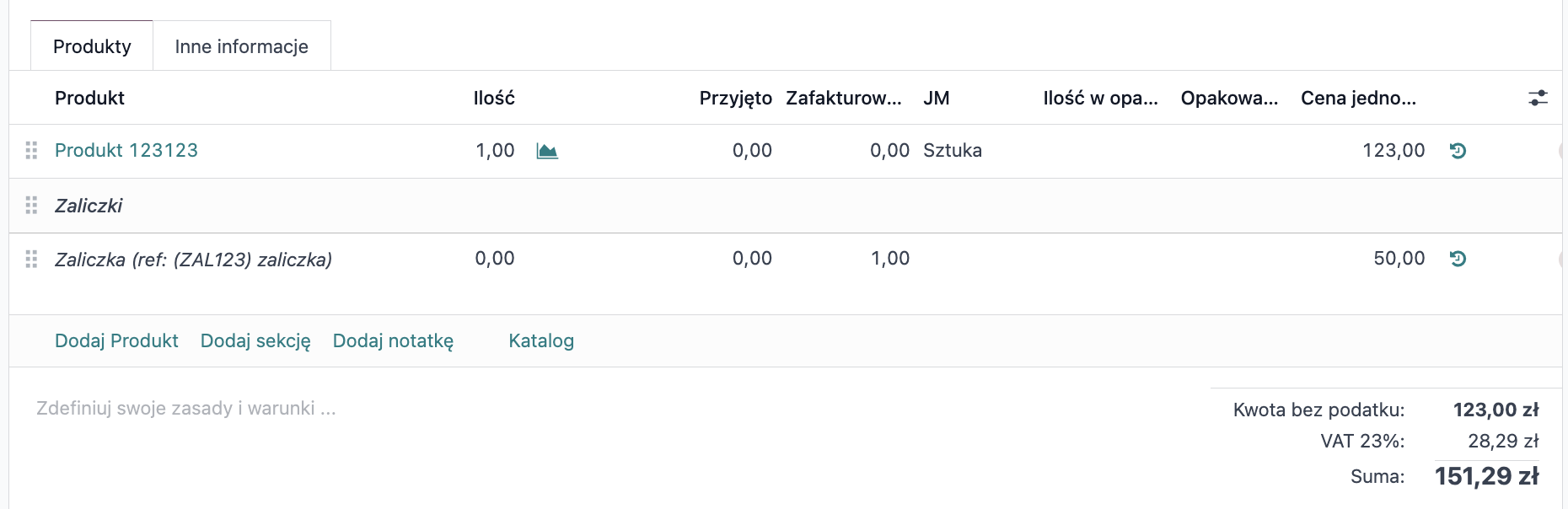1568x509 pixels.
Task: Select the Produkty tab
Action: [92, 46]
